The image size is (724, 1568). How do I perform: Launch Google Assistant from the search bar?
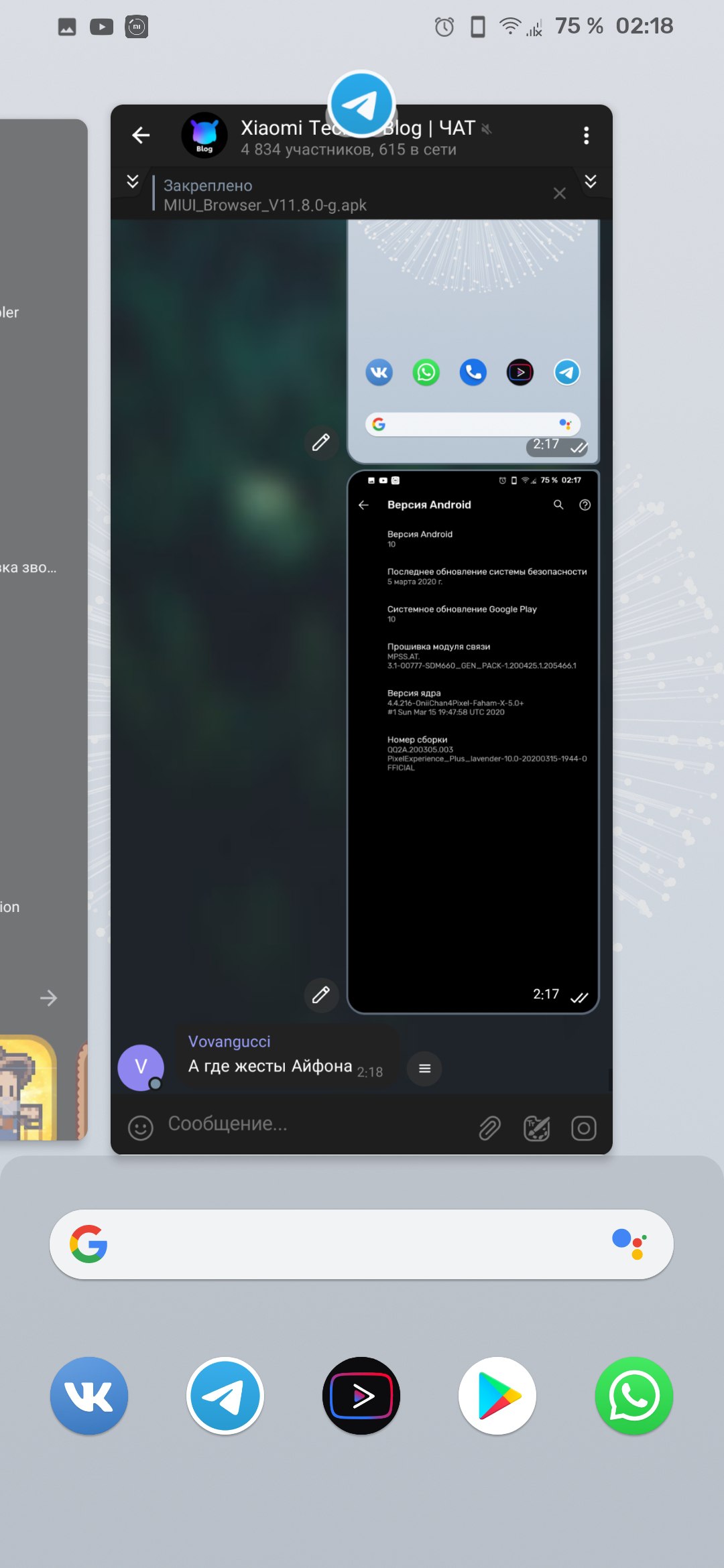coord(629,1244)
